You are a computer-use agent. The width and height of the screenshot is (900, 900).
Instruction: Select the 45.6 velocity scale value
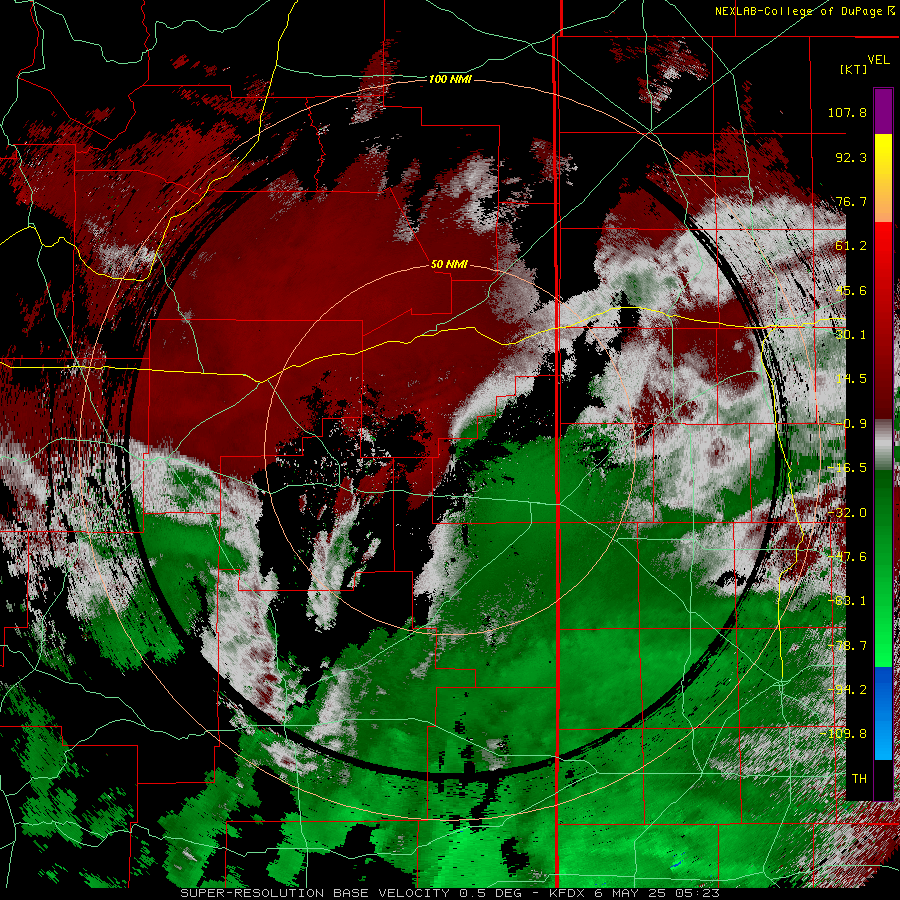[x=851, y=290]
